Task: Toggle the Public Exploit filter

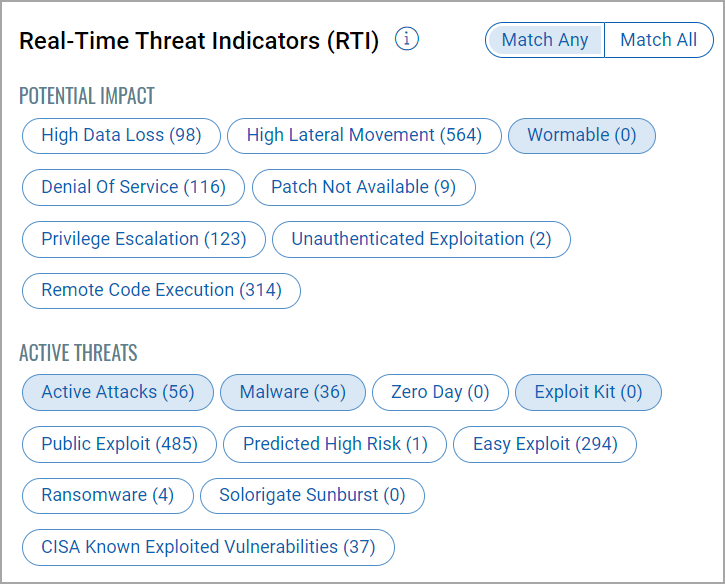Action: click(x=119, y=444)
